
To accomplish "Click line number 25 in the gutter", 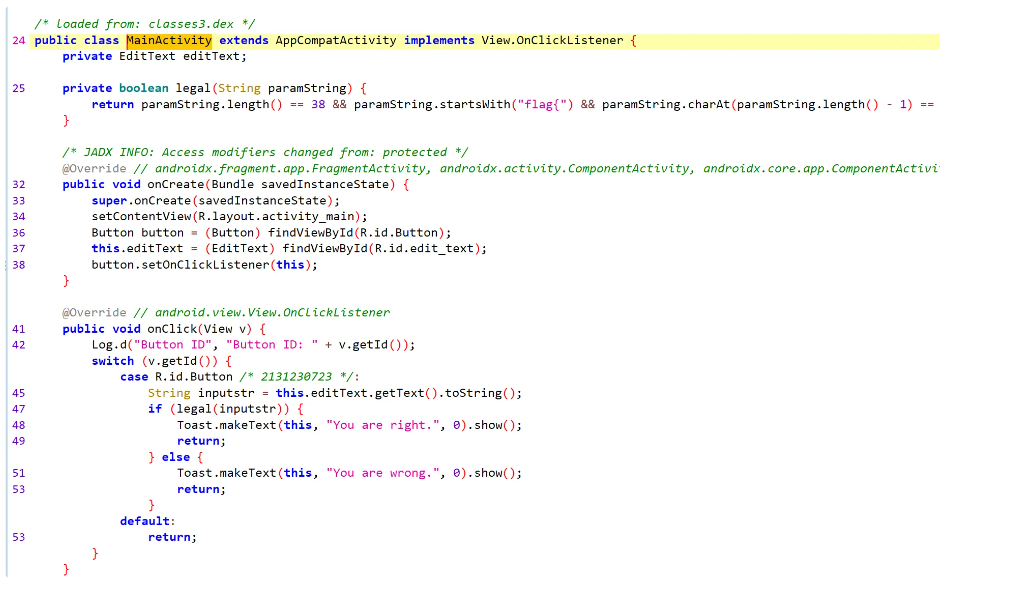I will [18, 89].
